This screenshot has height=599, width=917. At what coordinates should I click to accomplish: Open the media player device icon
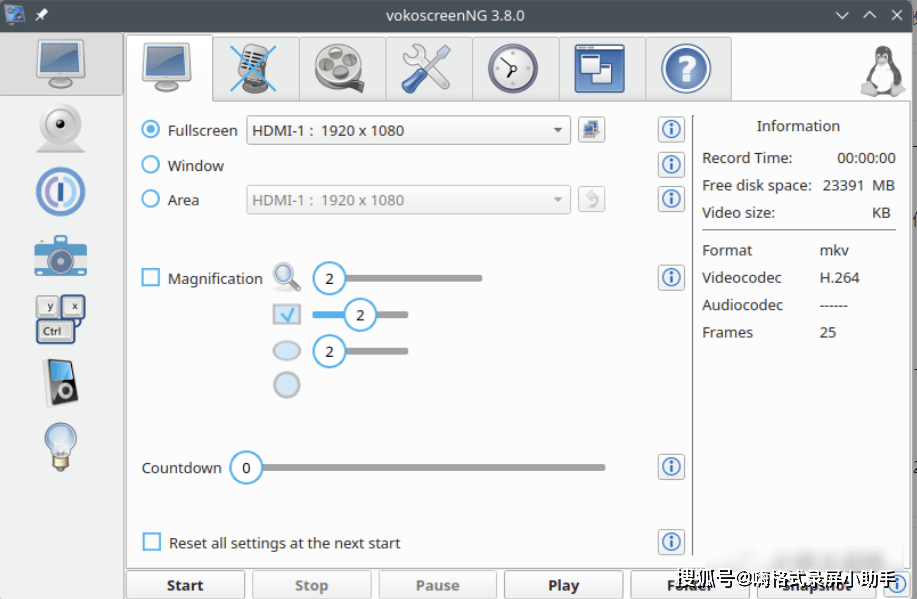61,383
